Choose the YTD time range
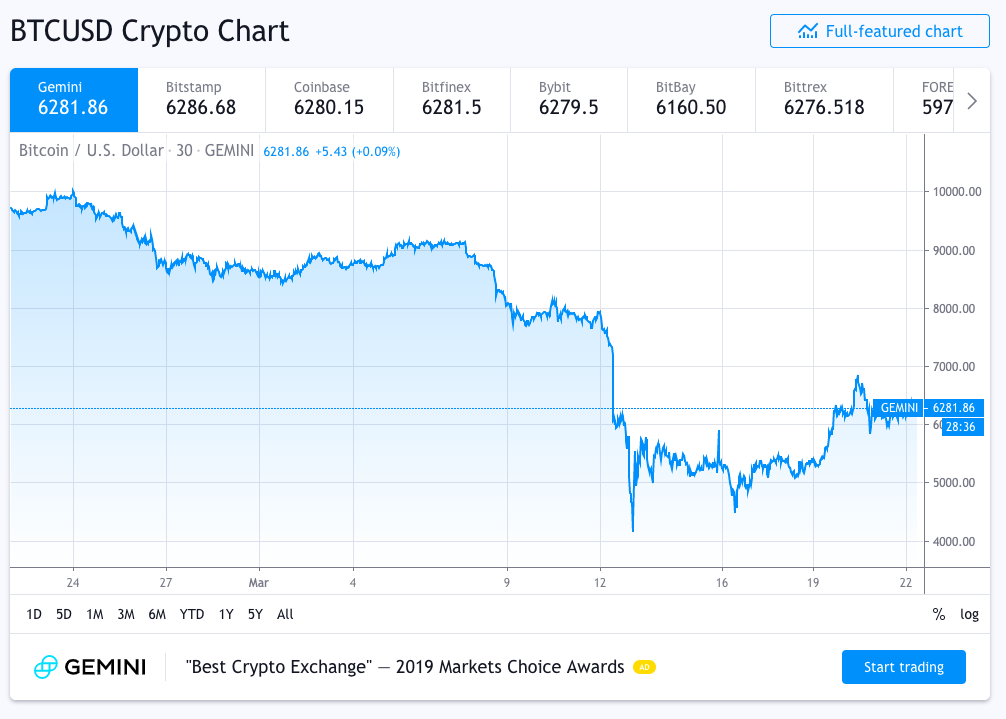This screenshot has height=719, width=1006. tap(192, 614)
